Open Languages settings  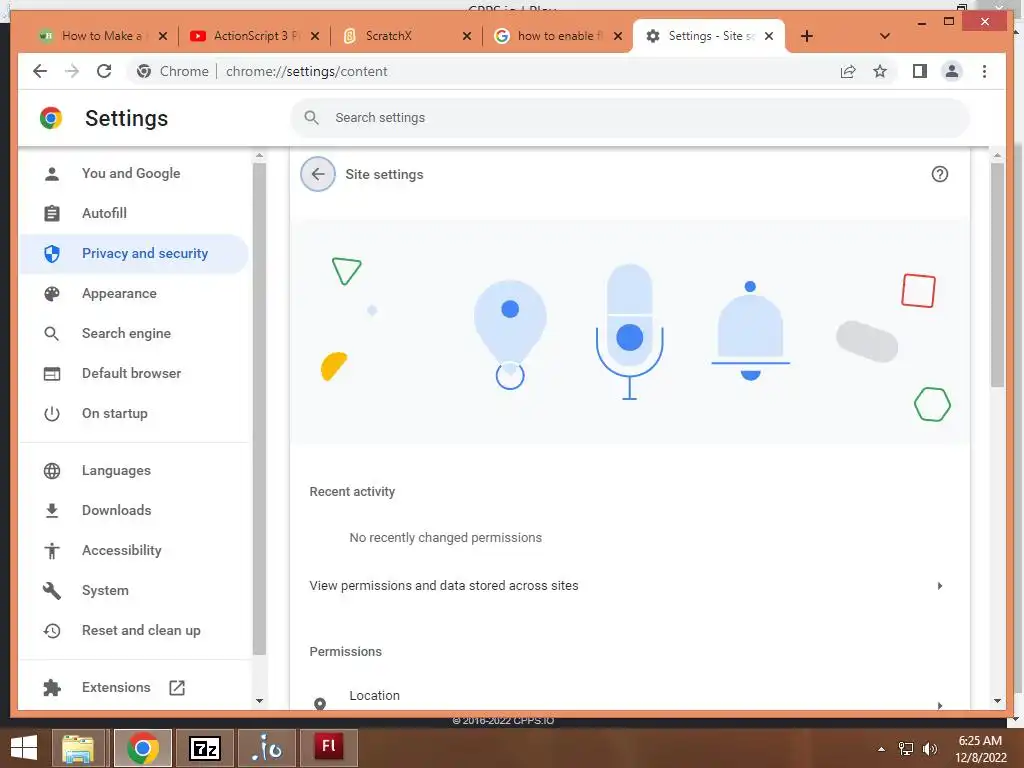pos(134,471)
